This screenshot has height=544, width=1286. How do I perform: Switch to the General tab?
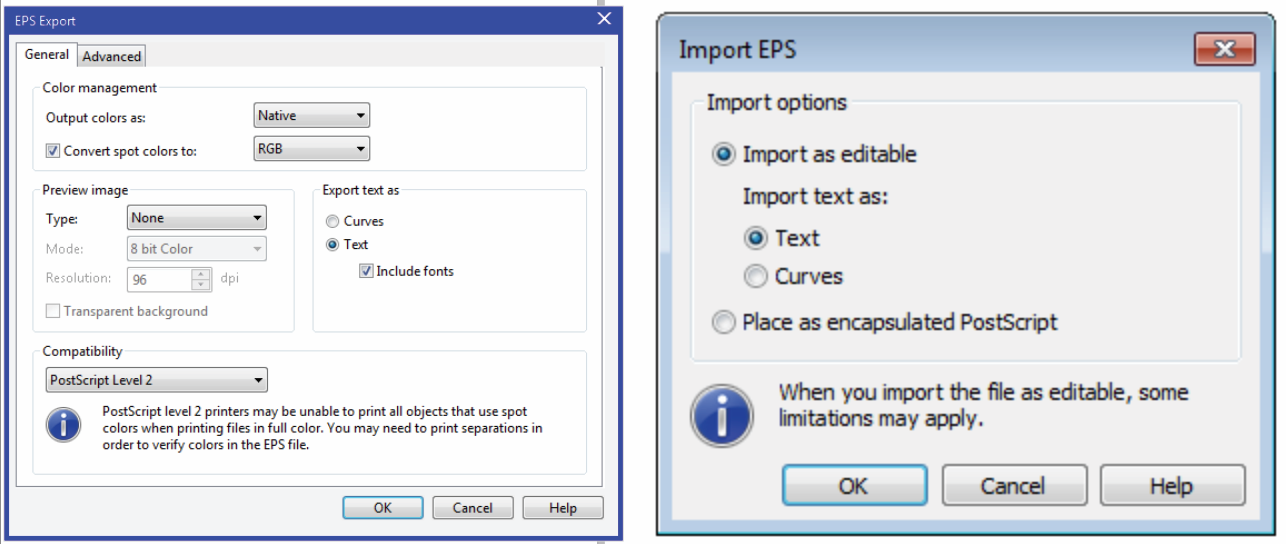point(47,54)
